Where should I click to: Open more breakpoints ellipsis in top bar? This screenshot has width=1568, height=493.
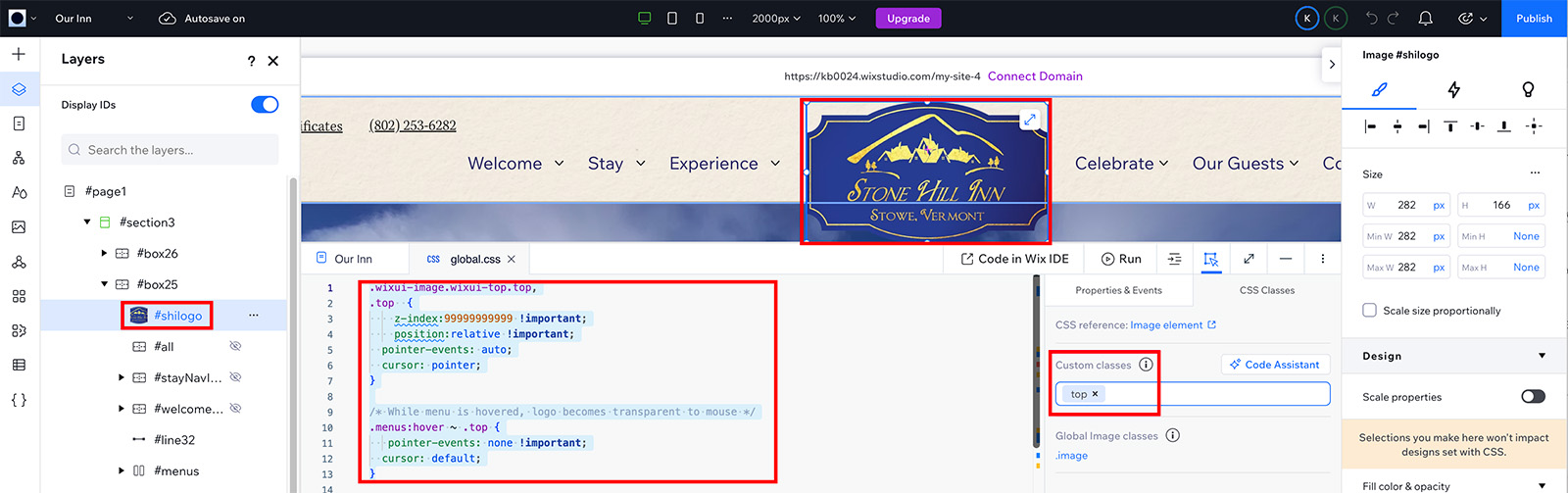click(727, 19)
